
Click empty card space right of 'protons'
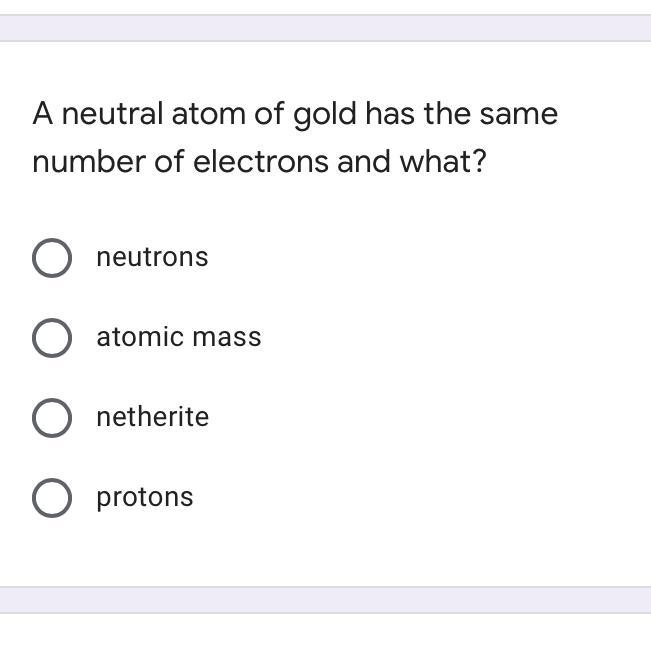(415, 498)
